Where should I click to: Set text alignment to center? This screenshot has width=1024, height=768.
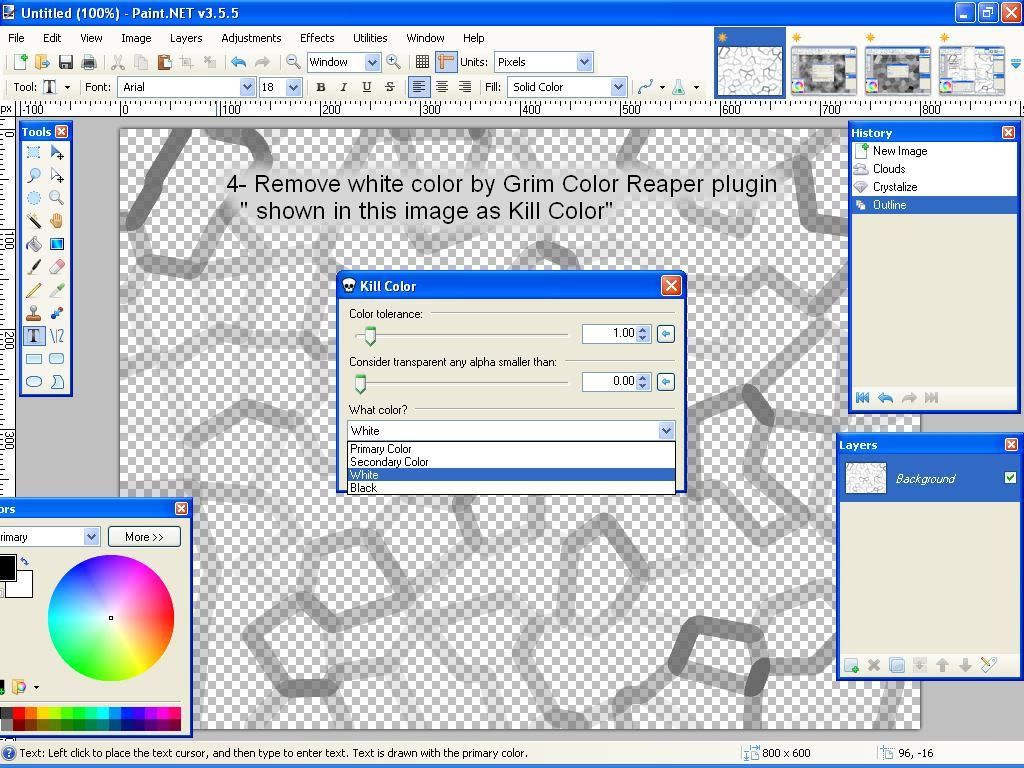(x=442, y=87)
